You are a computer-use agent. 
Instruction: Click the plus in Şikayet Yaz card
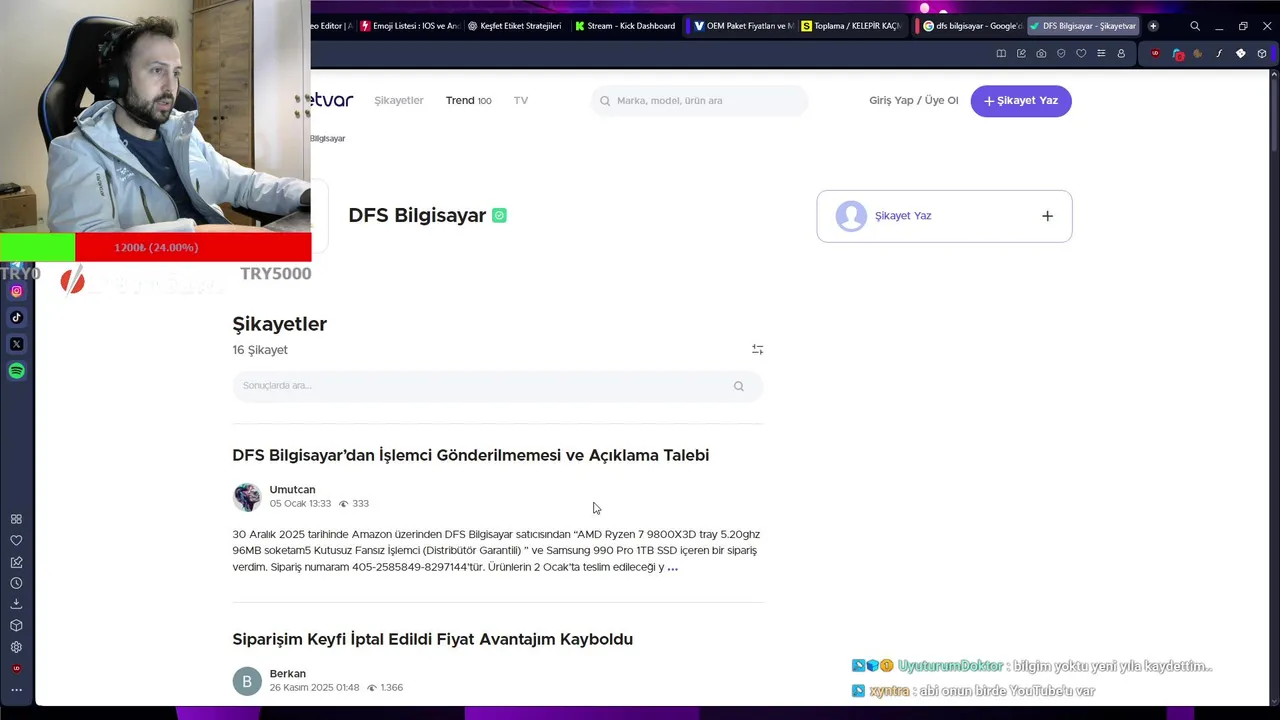(1047, 215)
